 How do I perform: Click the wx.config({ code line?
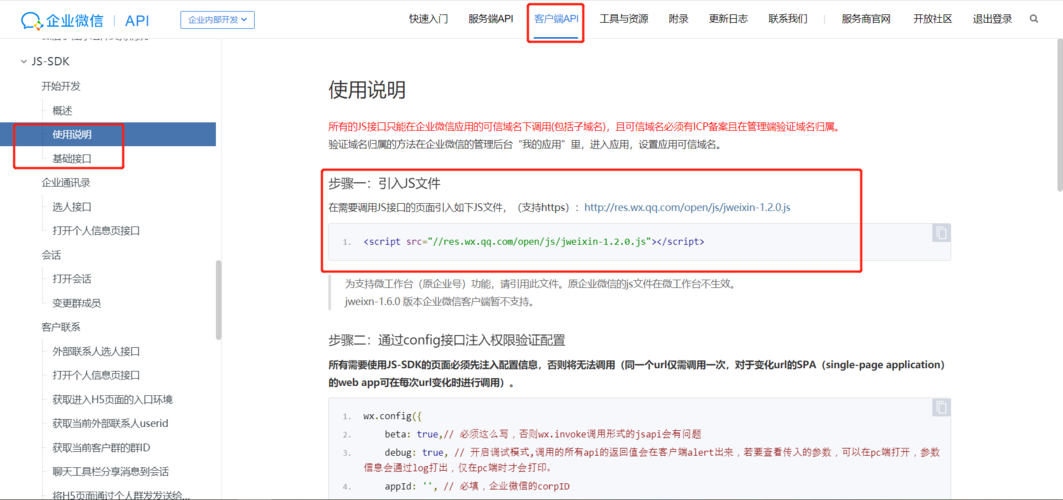[x=393, y=416]
